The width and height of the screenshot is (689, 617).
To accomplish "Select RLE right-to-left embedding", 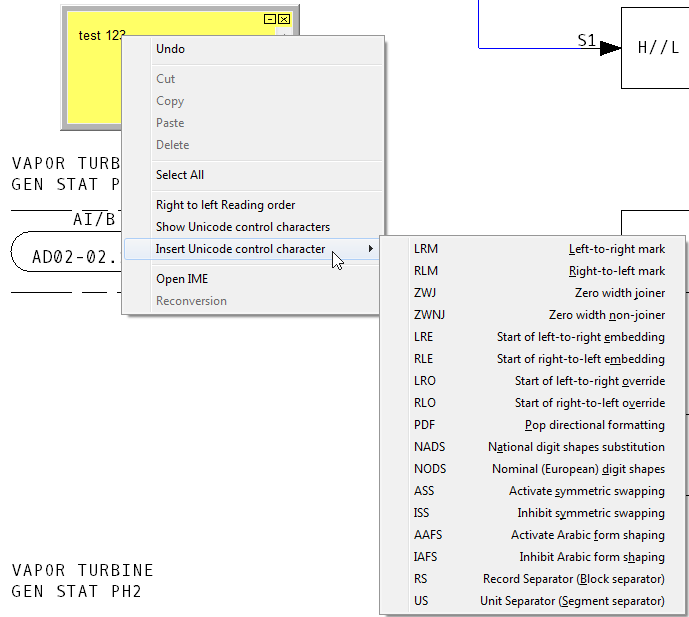I will coord(533,359).
